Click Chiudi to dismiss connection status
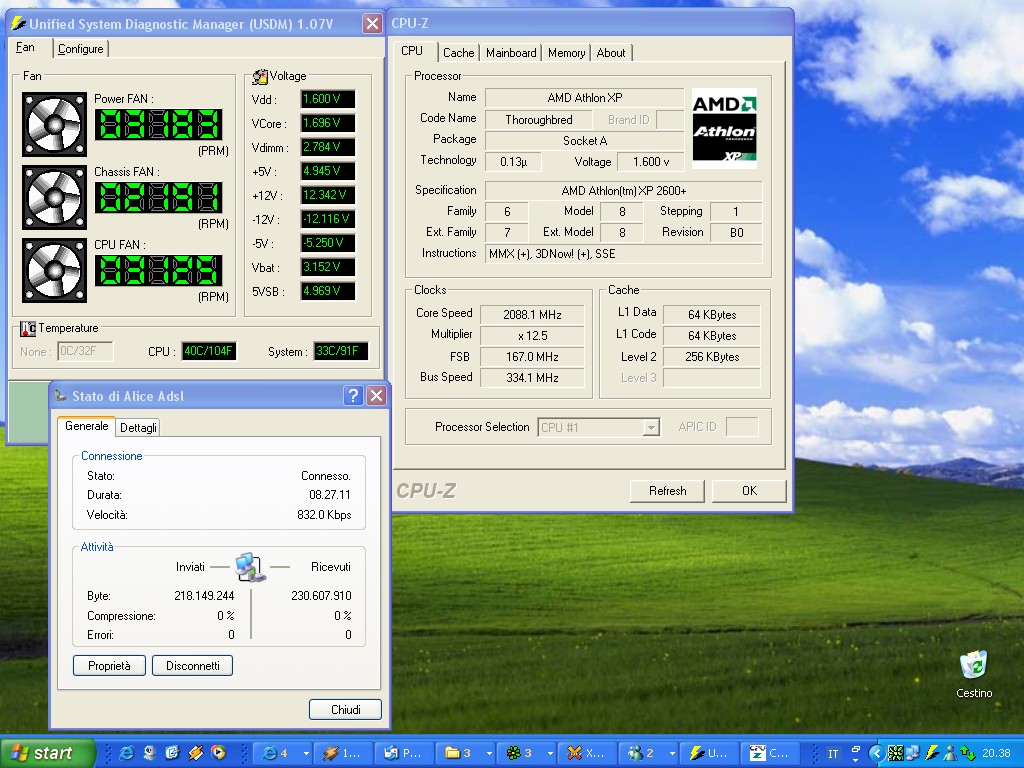The image size is (1024, 768). coord(345,710)
